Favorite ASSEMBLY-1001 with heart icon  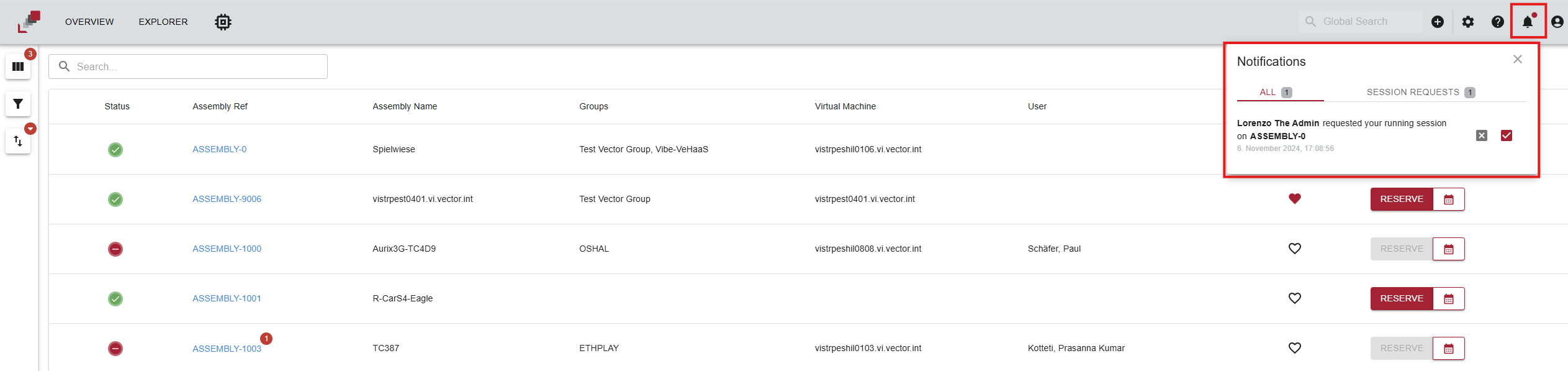point(1295,298)
